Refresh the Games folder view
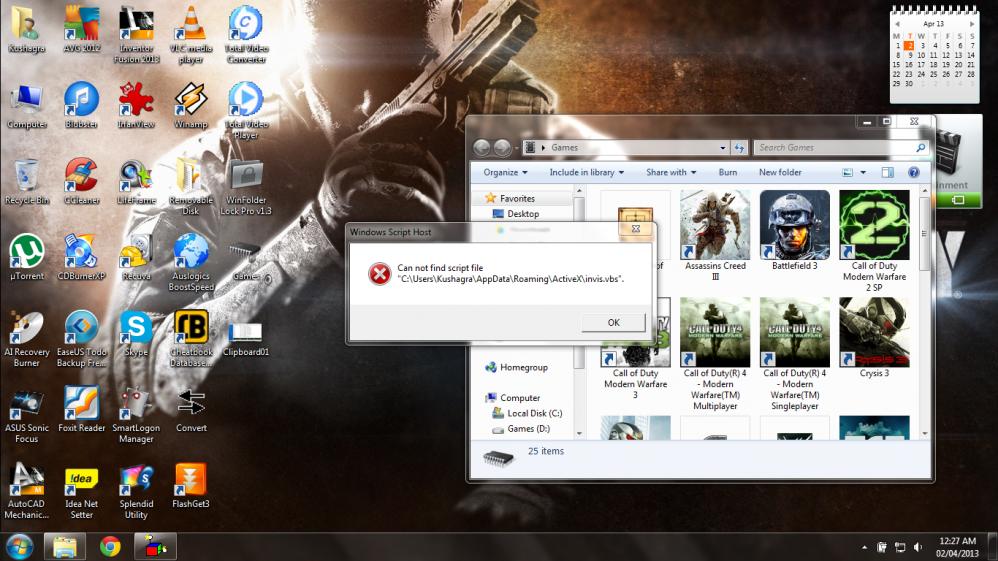 739,148
